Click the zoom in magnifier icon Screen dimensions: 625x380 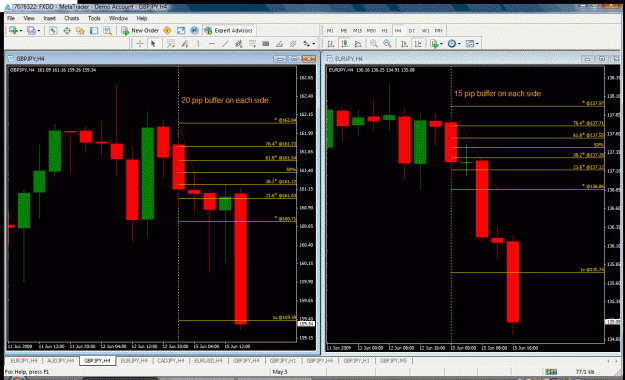373,44
